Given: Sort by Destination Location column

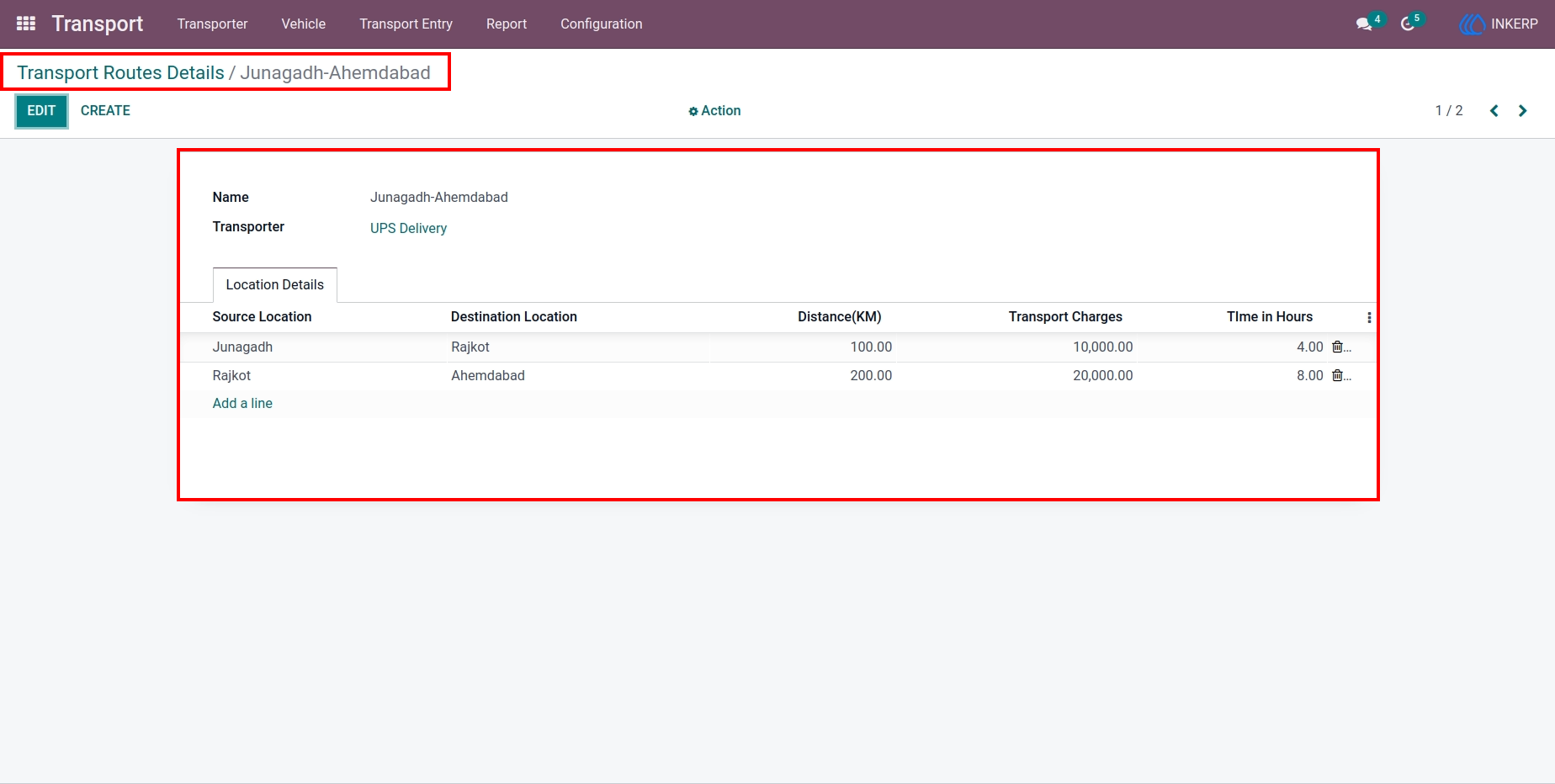Looking at the screenshot, I should click(514, 317).
